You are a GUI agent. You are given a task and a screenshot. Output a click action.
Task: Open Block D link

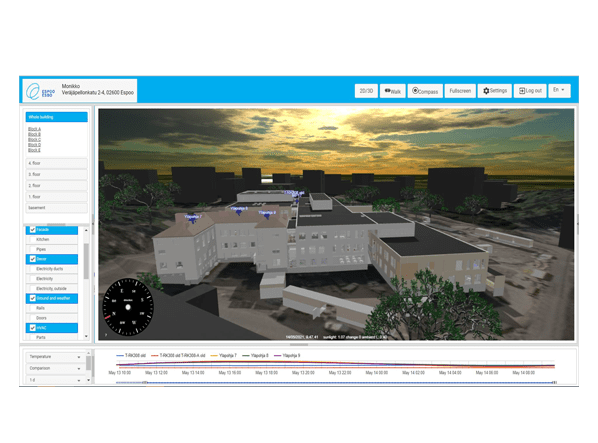(34, 145)
